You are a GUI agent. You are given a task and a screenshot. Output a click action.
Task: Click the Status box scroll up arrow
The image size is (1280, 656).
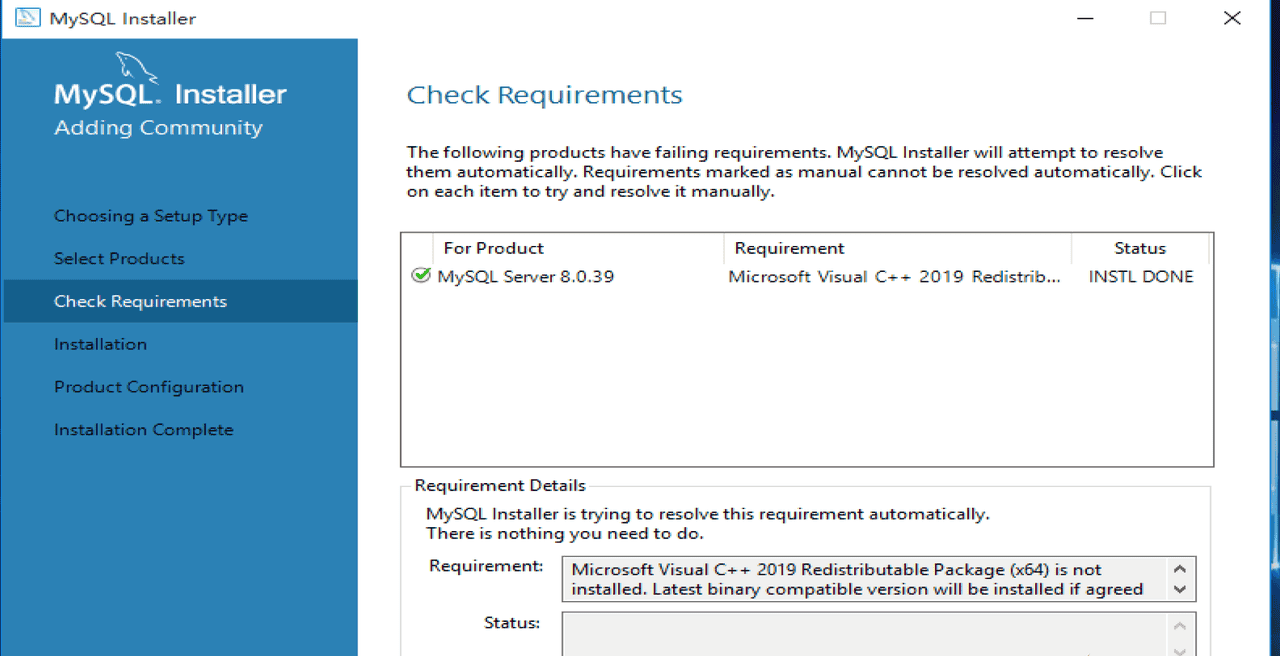click(x=1180, y=626)
